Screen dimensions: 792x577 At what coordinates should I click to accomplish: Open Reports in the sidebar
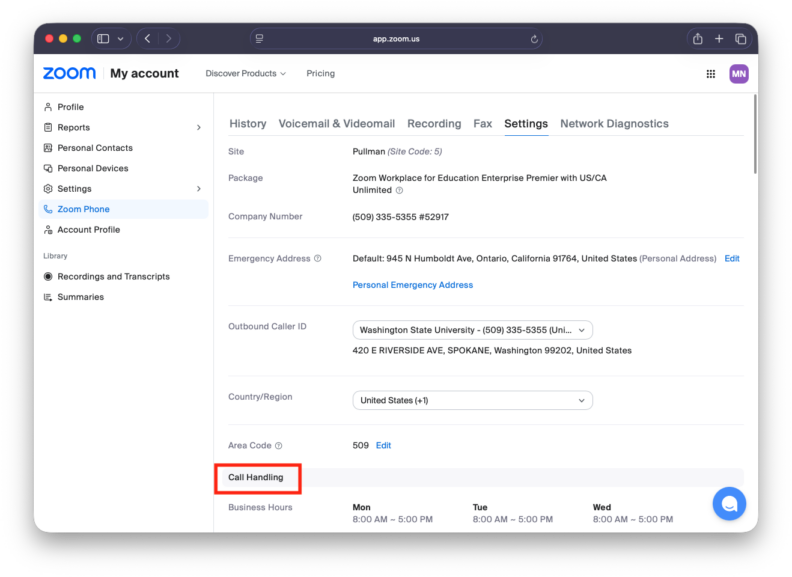click(123, 127)
